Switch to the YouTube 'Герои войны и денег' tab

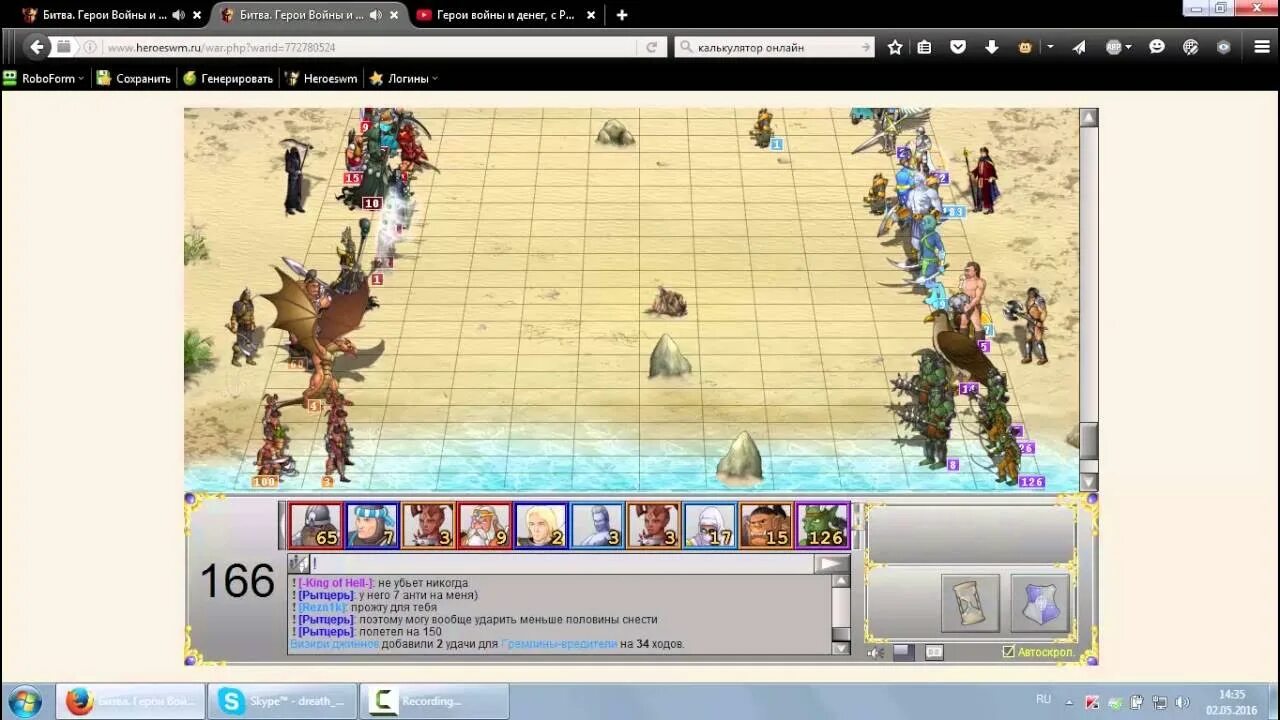[505, 15]
